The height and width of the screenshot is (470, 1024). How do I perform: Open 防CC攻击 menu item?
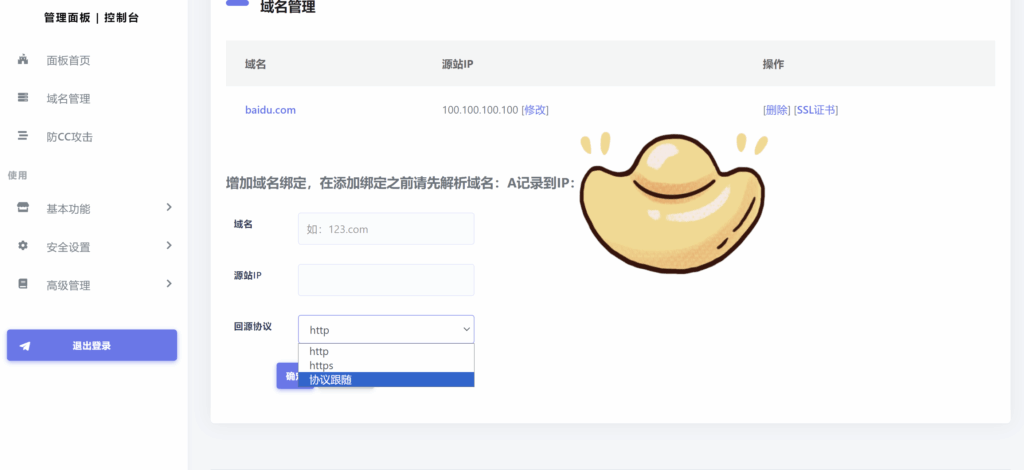click(69, 137)
